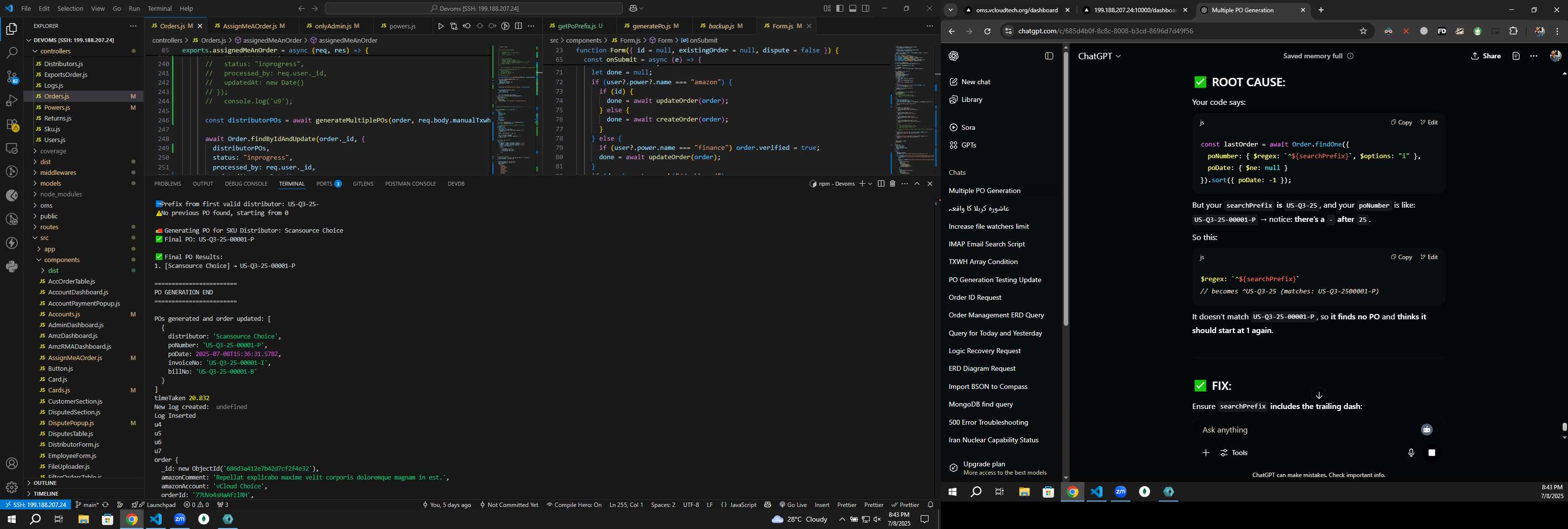
Task: Toggle VS Code Secondary Side Bar layout button
Action: click(865, 8)
